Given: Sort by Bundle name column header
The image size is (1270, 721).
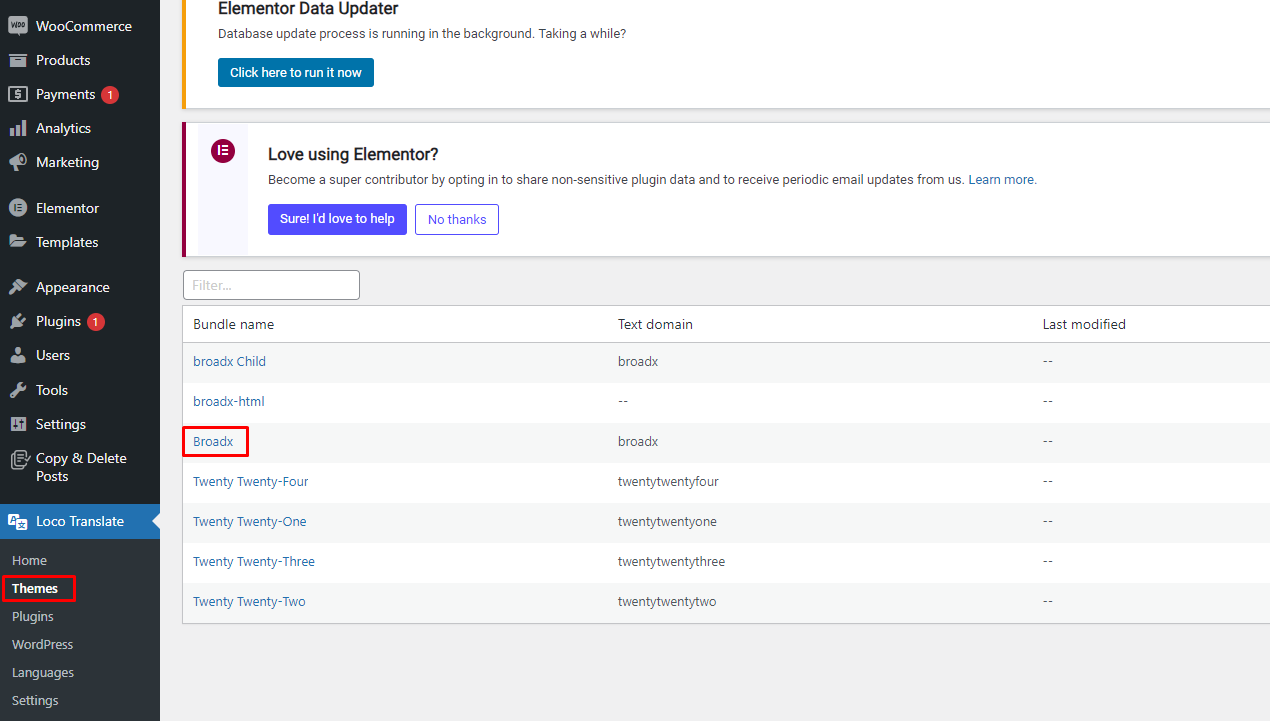Looking at the screenshot, I should pos(233,324).
